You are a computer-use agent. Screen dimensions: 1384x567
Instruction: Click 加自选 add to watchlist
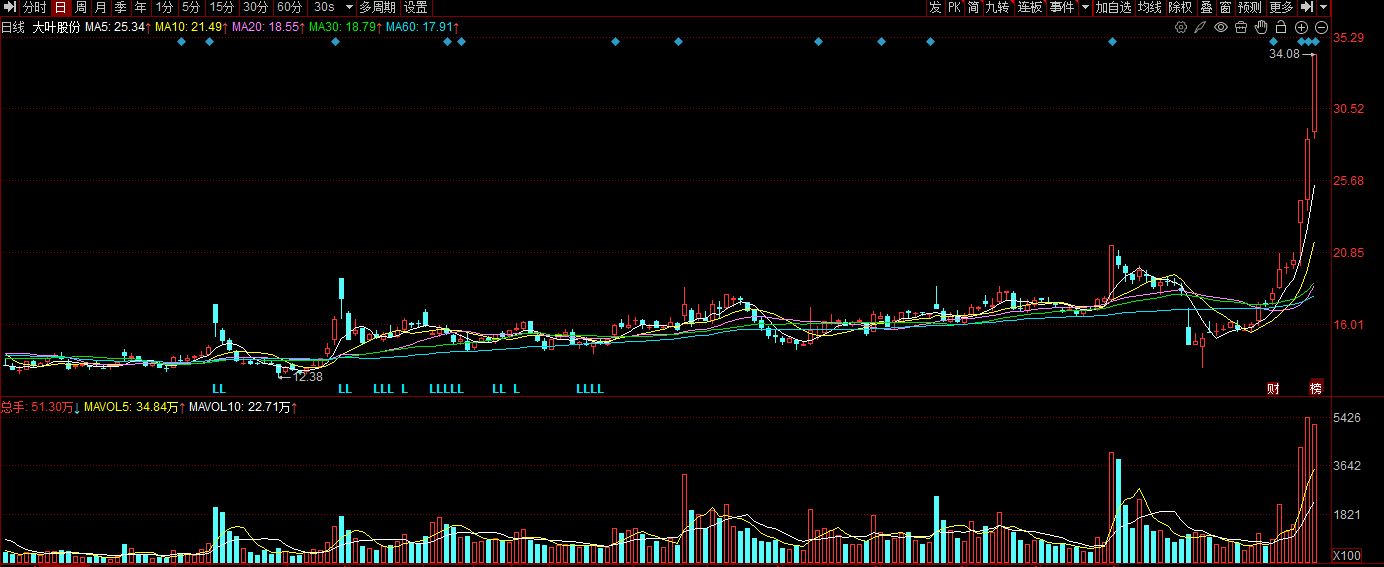1113,7
